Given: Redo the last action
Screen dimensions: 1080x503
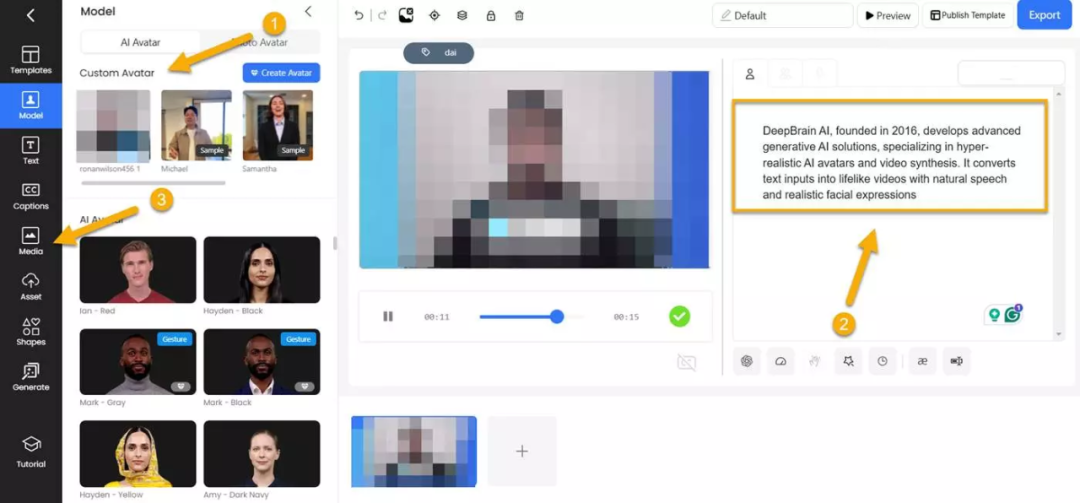Looking at the screenshot, I should tap(382, 15).
